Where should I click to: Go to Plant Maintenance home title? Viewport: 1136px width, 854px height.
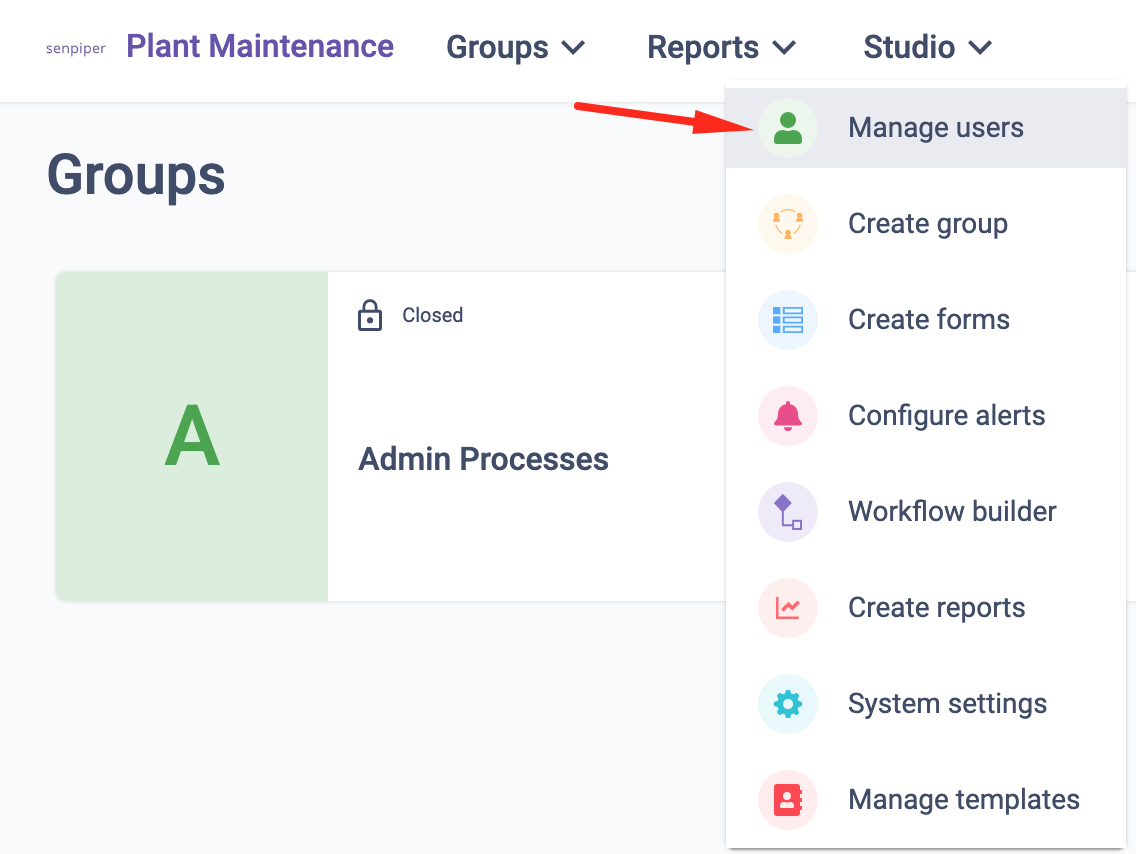coord(260,46)
